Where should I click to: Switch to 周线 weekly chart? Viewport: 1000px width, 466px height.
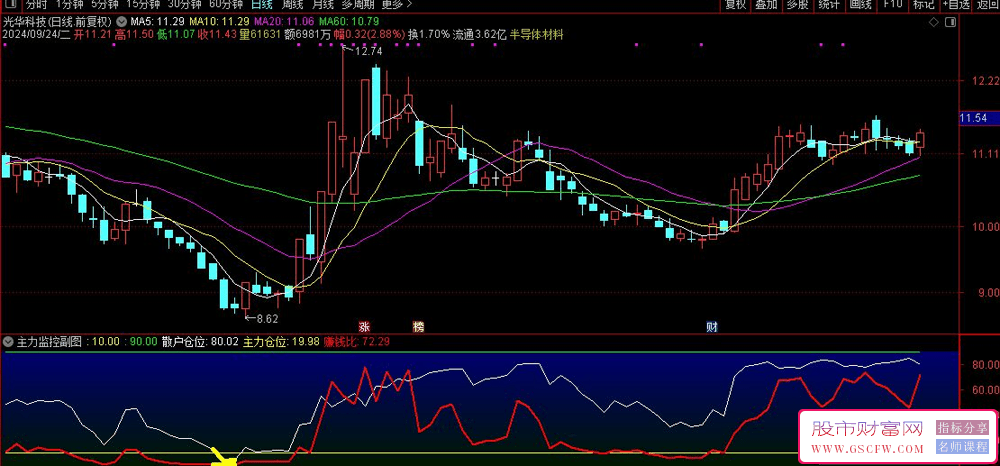point(295,5)
